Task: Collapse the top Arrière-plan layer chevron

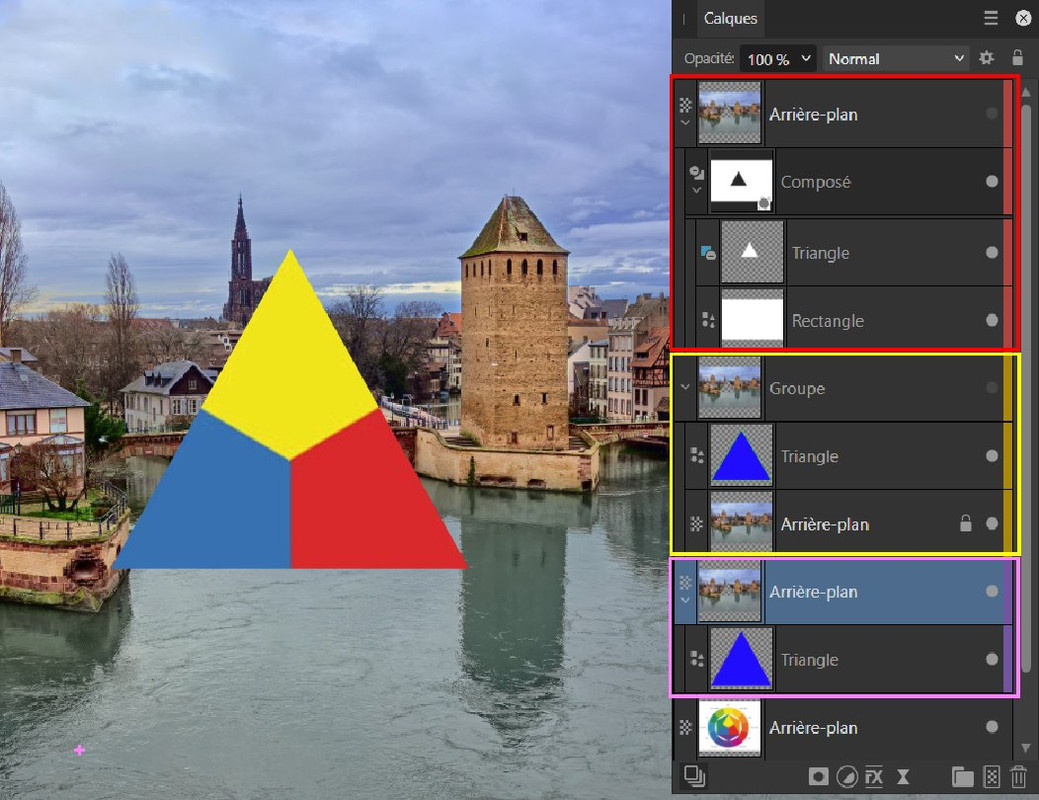Action: (685, 123)
